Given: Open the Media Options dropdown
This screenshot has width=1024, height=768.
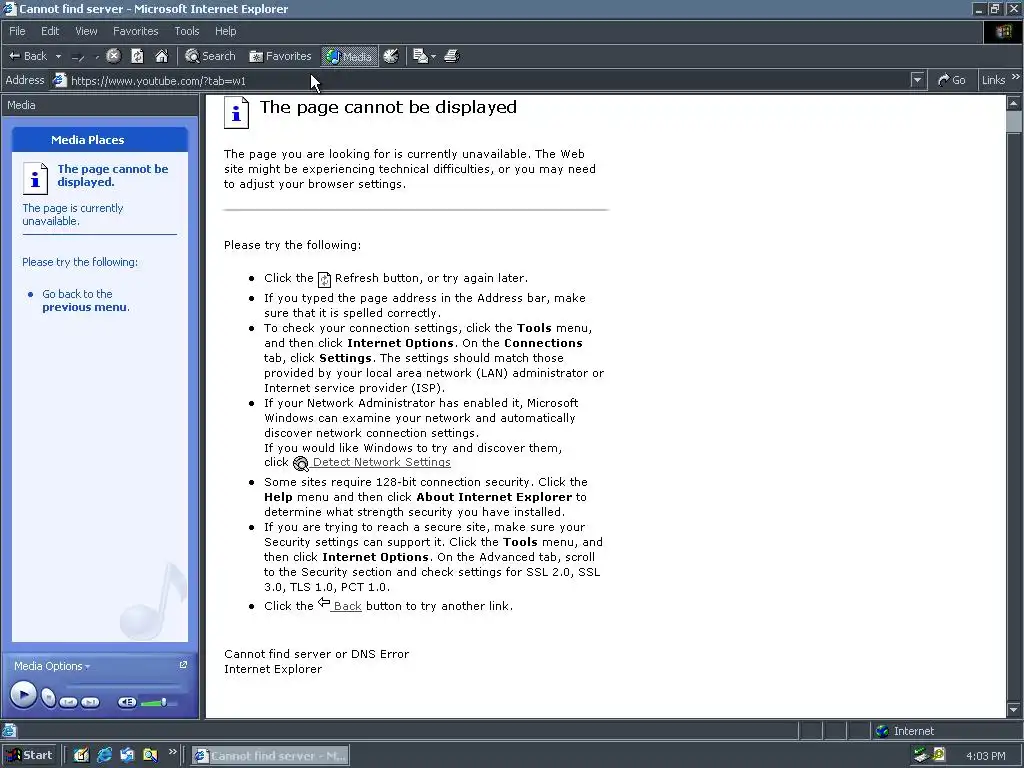Looking at the screenshot, I should [52, 666].
